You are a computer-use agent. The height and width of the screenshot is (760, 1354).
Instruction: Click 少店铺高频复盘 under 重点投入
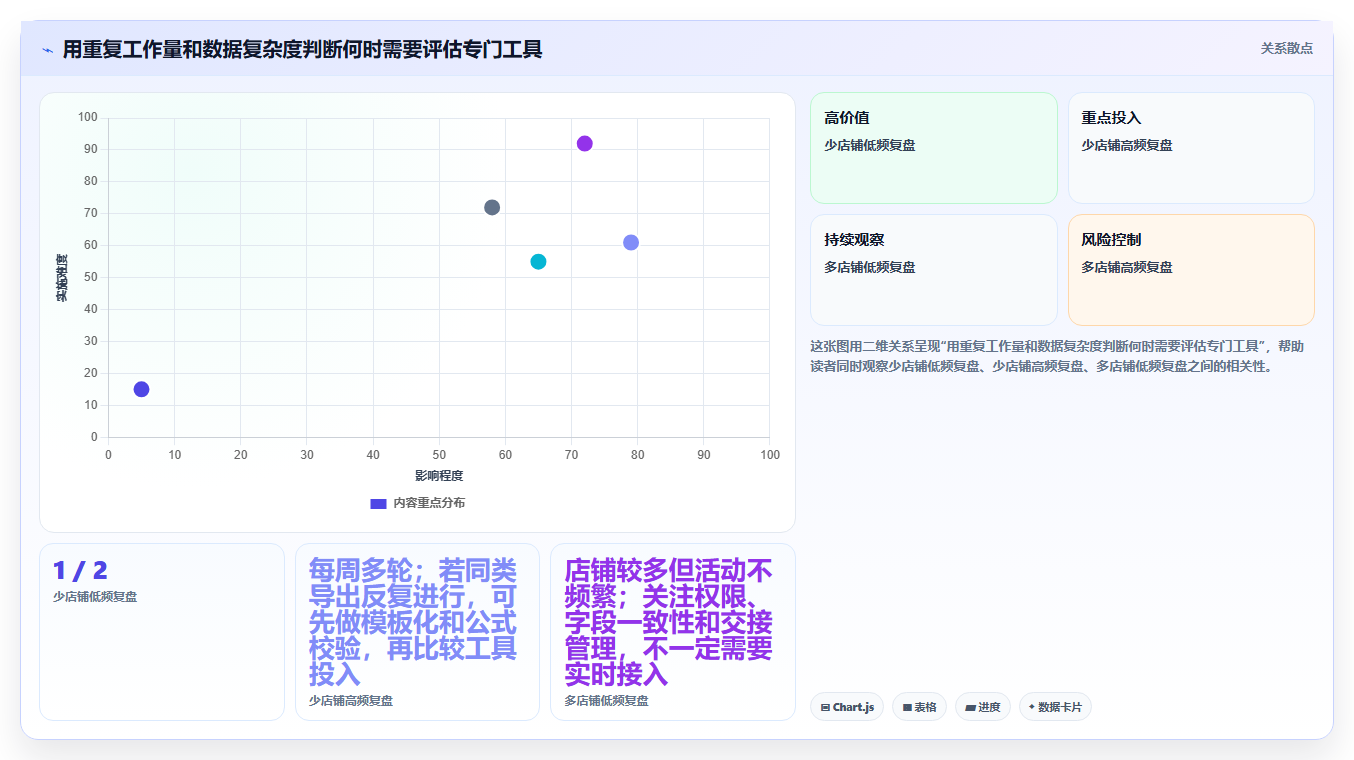coord(1127,145)
